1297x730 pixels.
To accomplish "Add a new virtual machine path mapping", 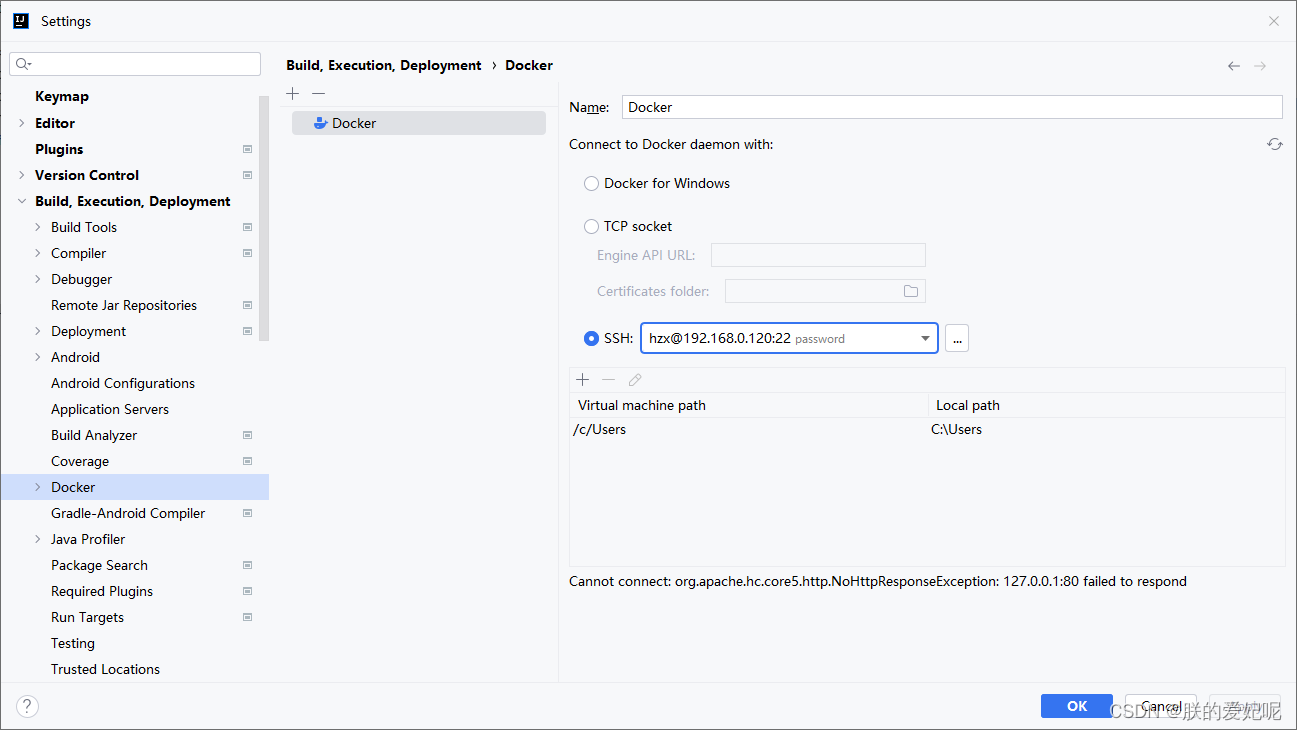I will click(x=583, y=380).
